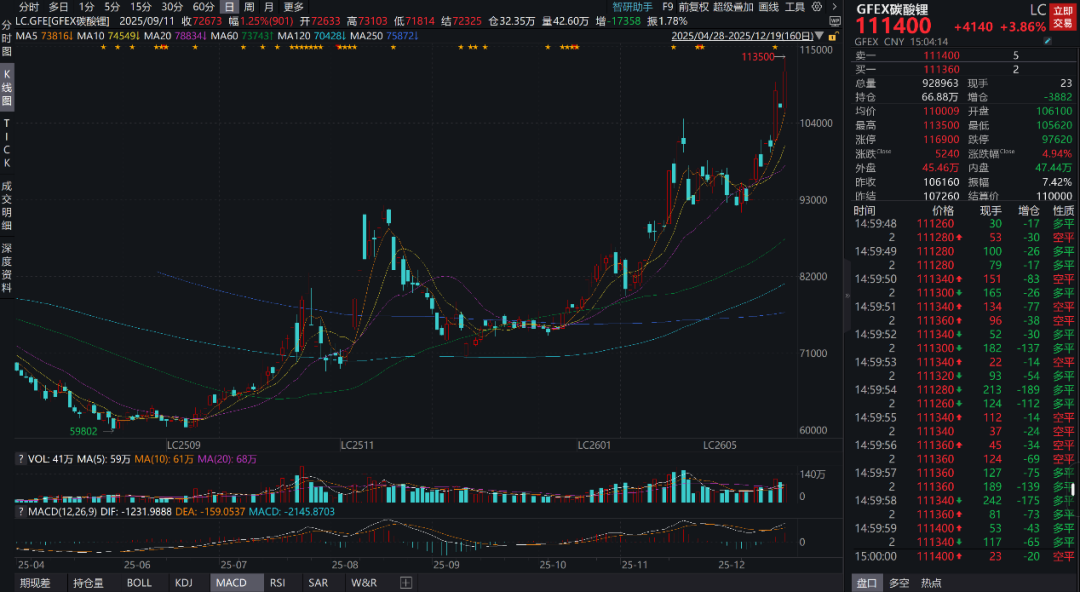1080x592 pixels.
Task: Open 成交明细 in the left sidebar
Action: coord(7,203)
